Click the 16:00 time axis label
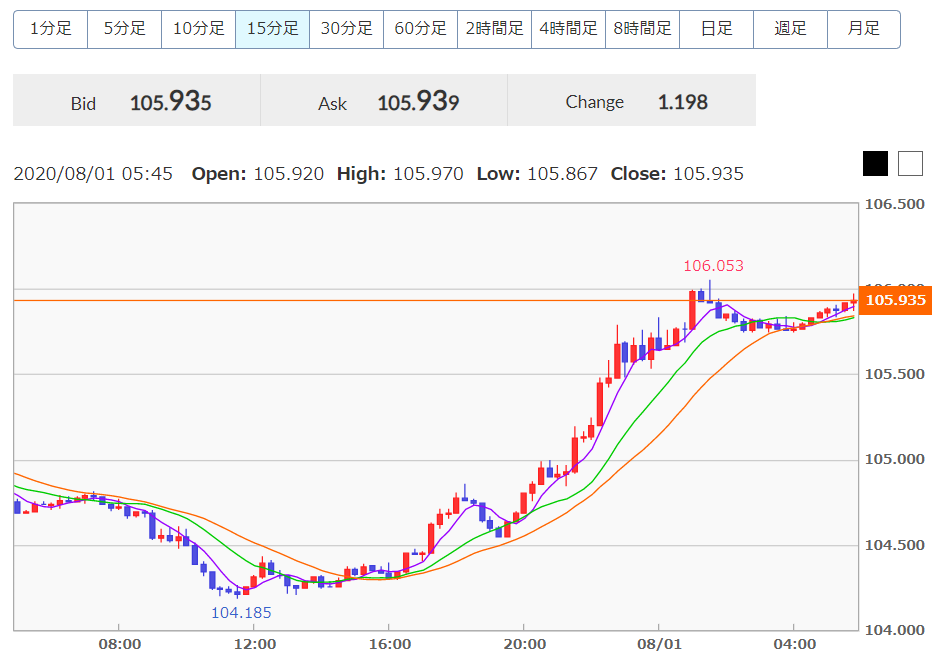 pyautogui.click(x=390, y=644)
